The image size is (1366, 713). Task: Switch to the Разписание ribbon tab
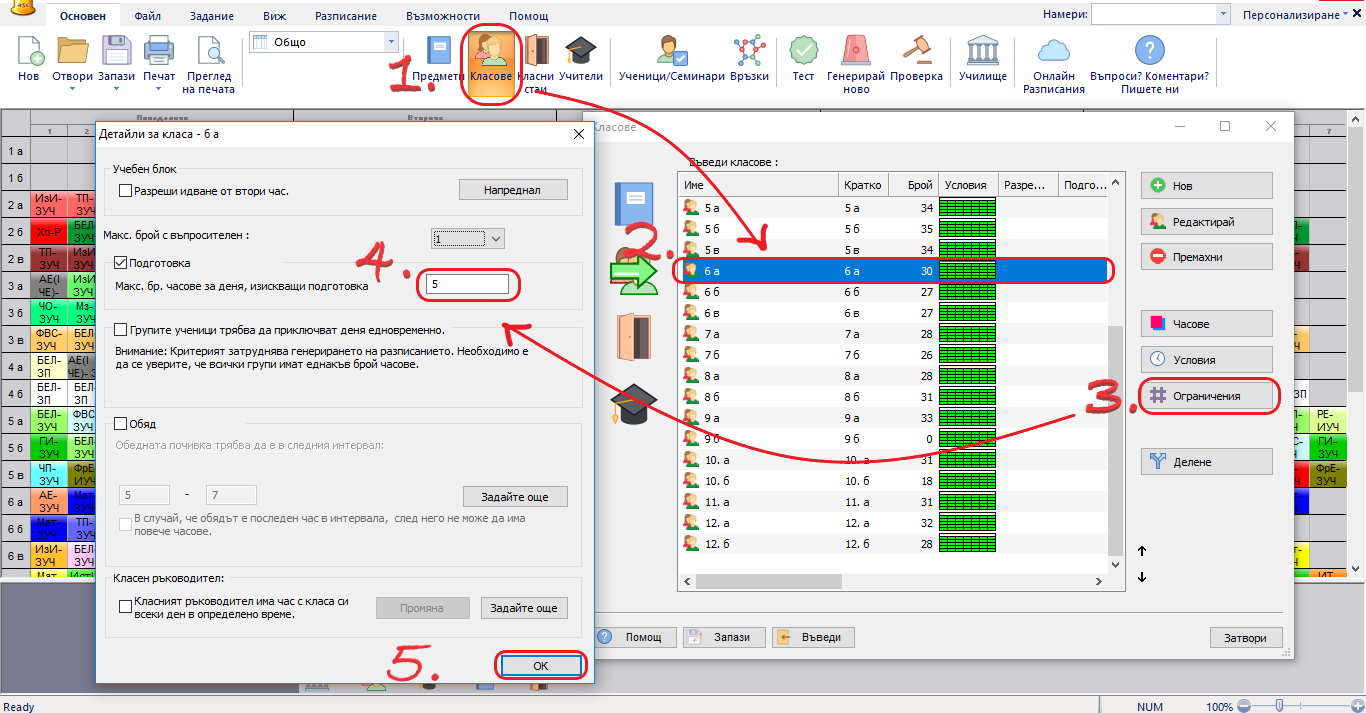click(345, 17)
